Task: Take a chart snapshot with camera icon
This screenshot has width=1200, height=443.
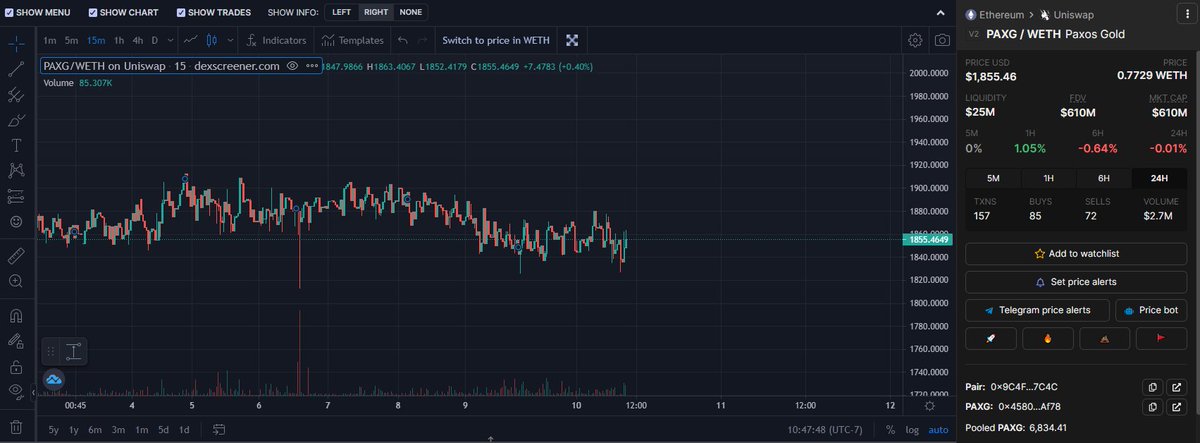Action: (x=942, y=40)
